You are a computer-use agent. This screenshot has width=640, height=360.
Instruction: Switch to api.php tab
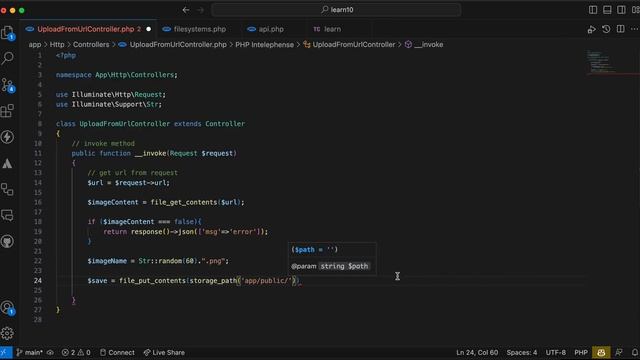point(271,29)
